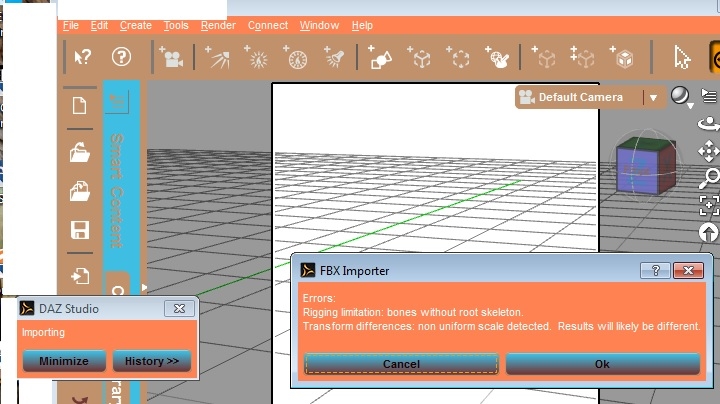Click the What's This help cursor icon

click(83, 57)
